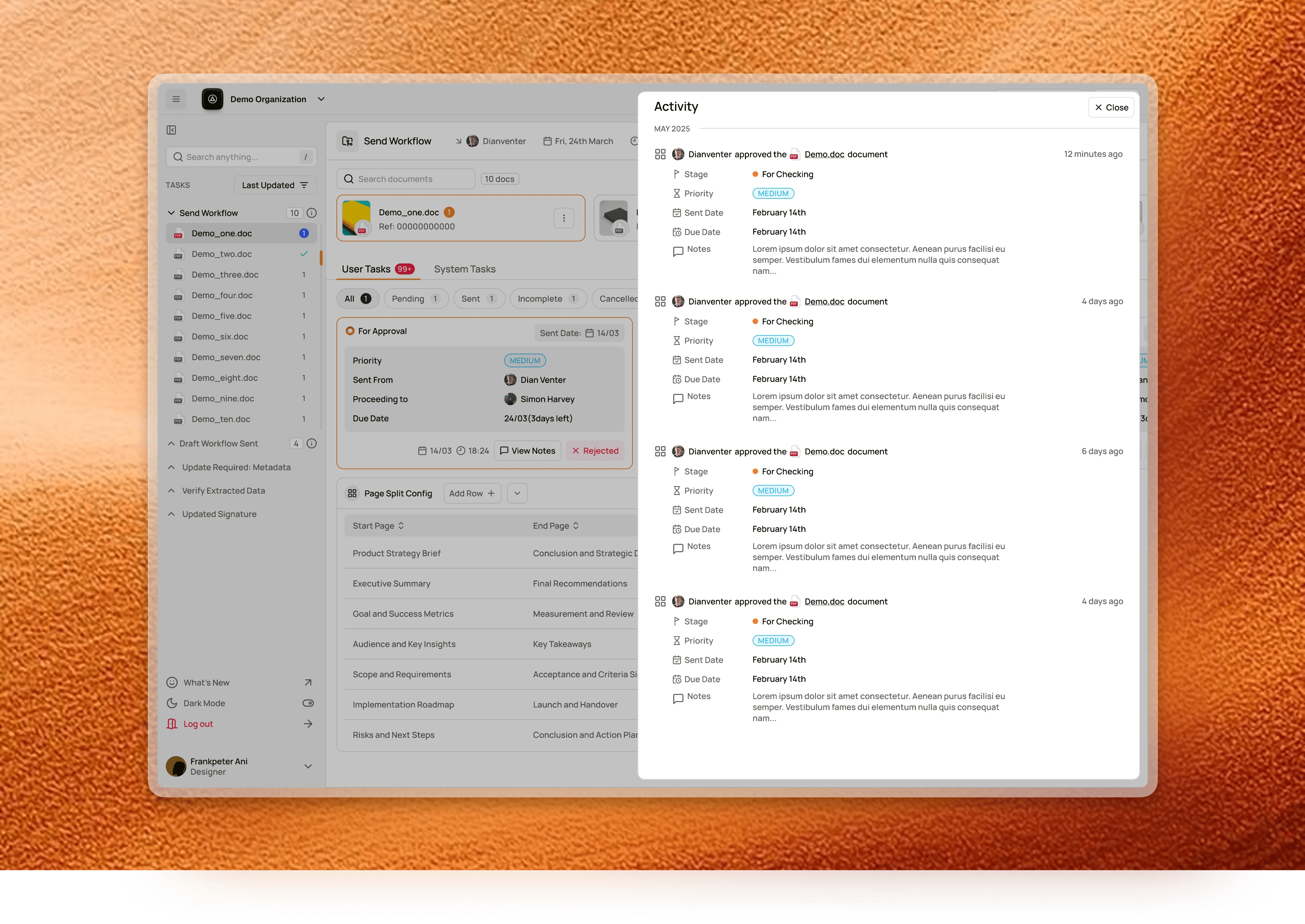Focus the Search anything field
This screenshot has width=1305, height=924.
[x=241, y=157]
